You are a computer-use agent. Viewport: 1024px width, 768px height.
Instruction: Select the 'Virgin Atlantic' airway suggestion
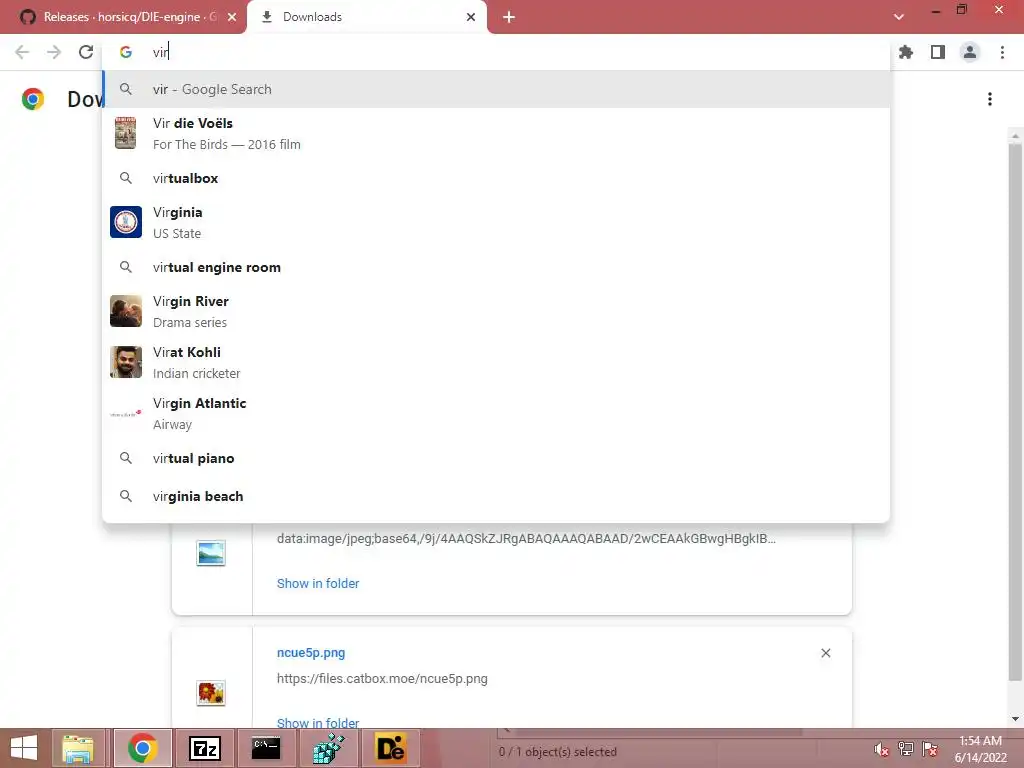[x=496, y=413]
